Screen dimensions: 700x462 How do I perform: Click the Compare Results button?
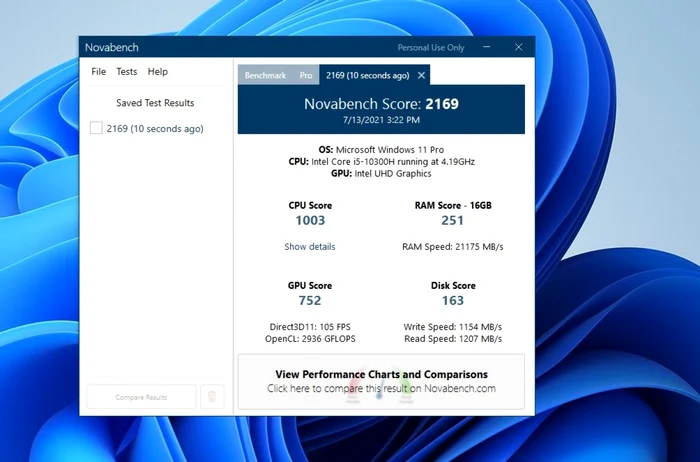[141, 397]
